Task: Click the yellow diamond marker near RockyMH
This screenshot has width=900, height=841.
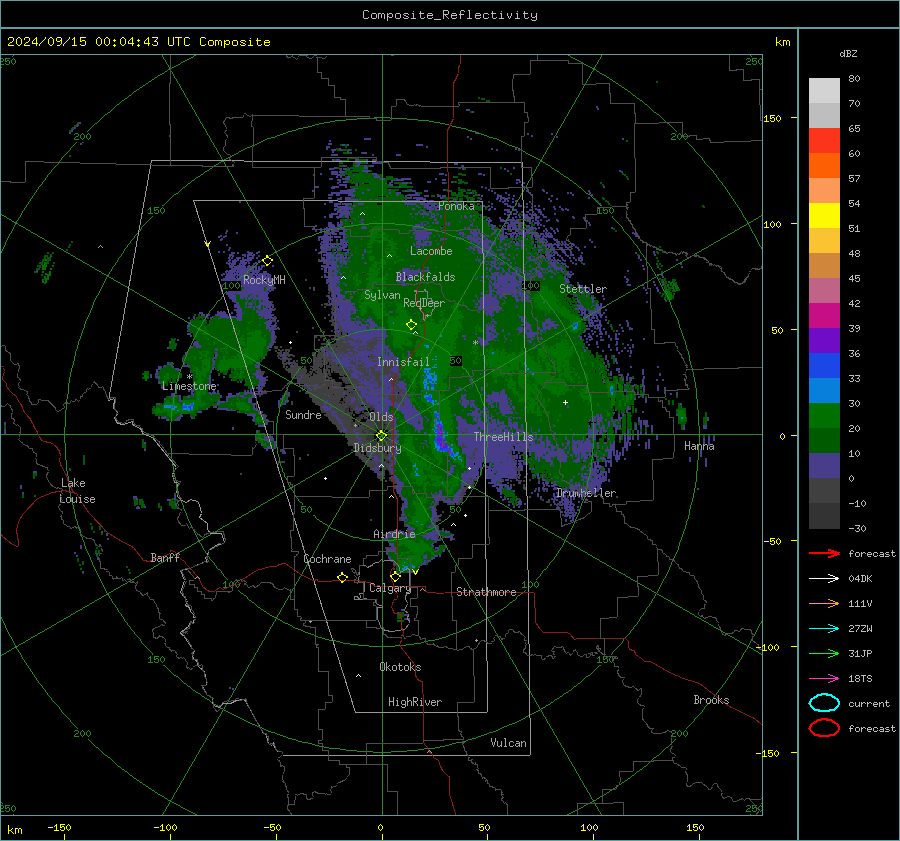Action: point(267,261)
